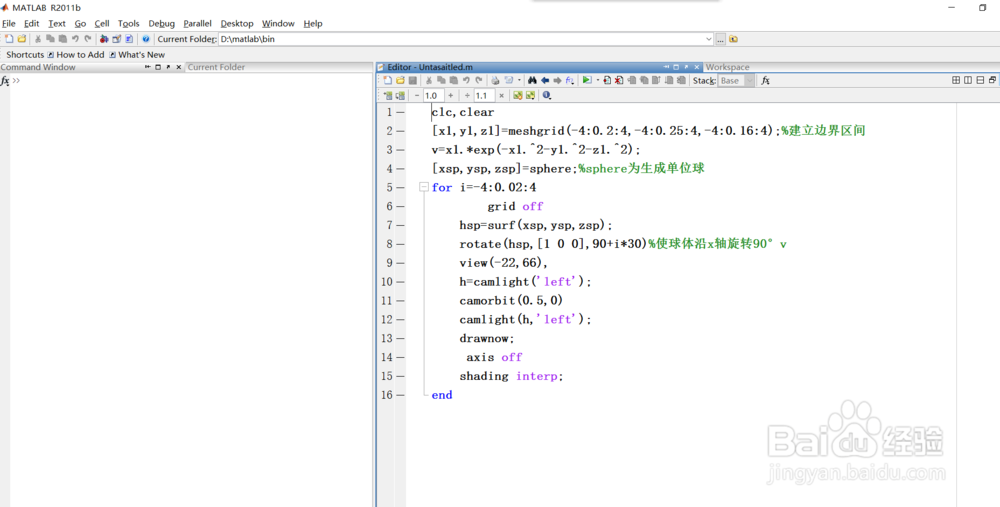Divide value with ÷ button
Image resolution: width=1000 pixels, height=507 pixels.
(x=467, y=96)
